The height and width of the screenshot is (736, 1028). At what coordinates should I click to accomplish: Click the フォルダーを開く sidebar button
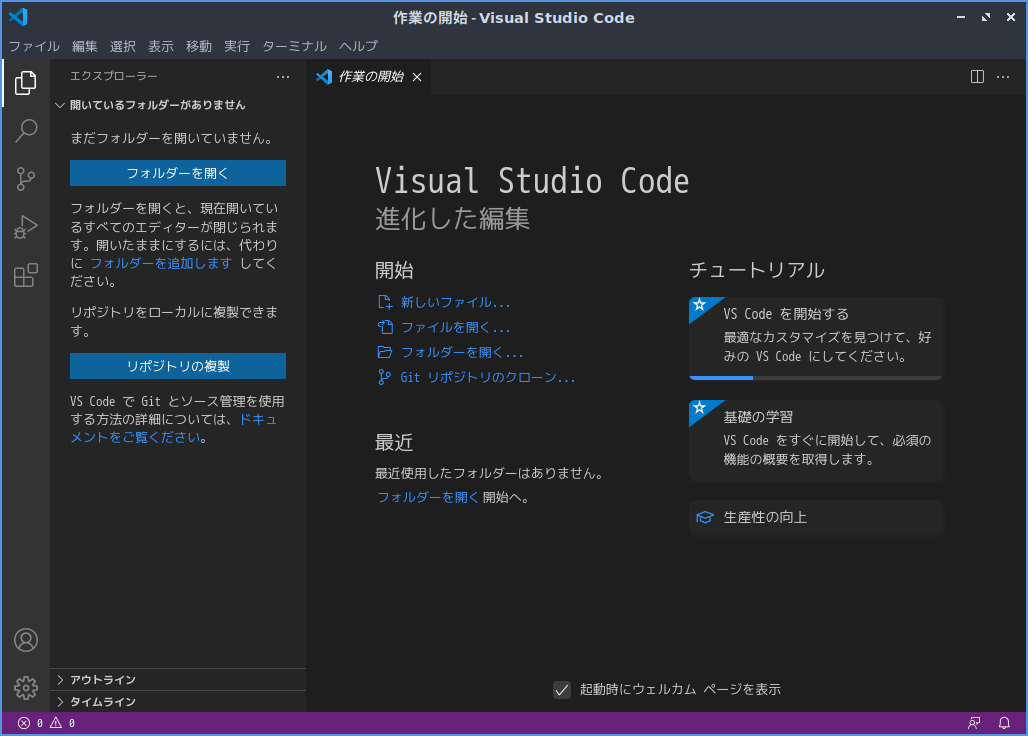point(178,173)
